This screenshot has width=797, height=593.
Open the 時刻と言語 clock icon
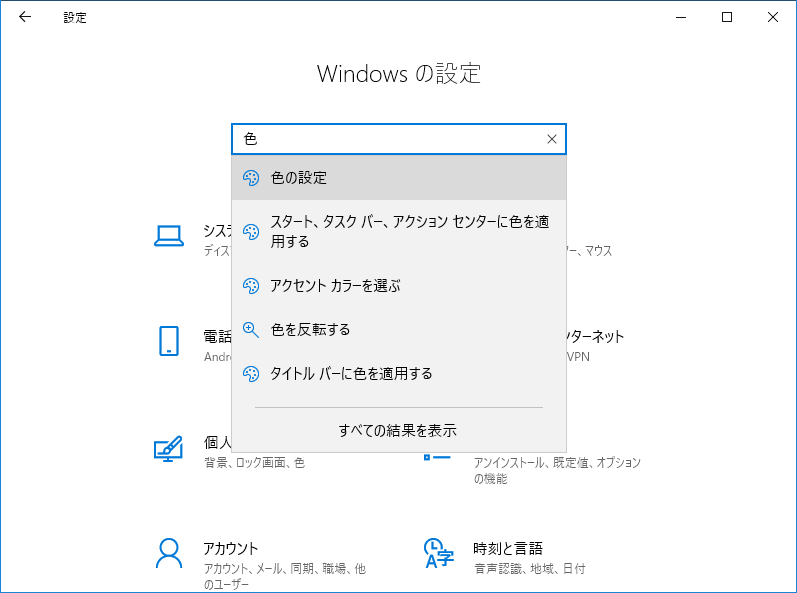438,553
